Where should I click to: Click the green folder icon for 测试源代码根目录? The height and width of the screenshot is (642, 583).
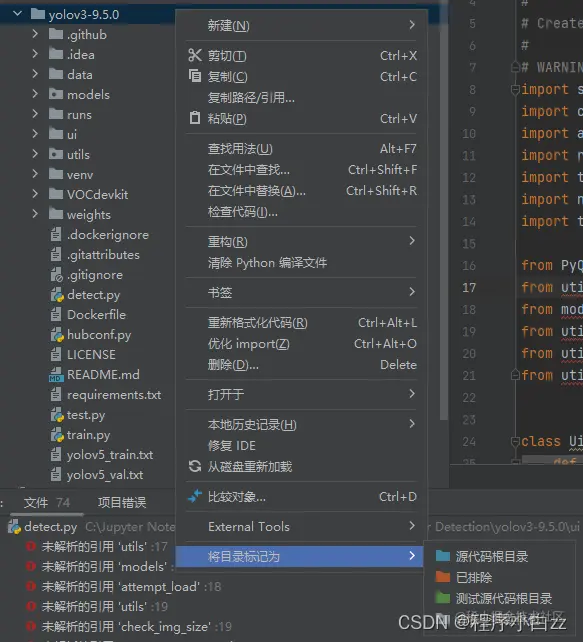click(443, 598)
